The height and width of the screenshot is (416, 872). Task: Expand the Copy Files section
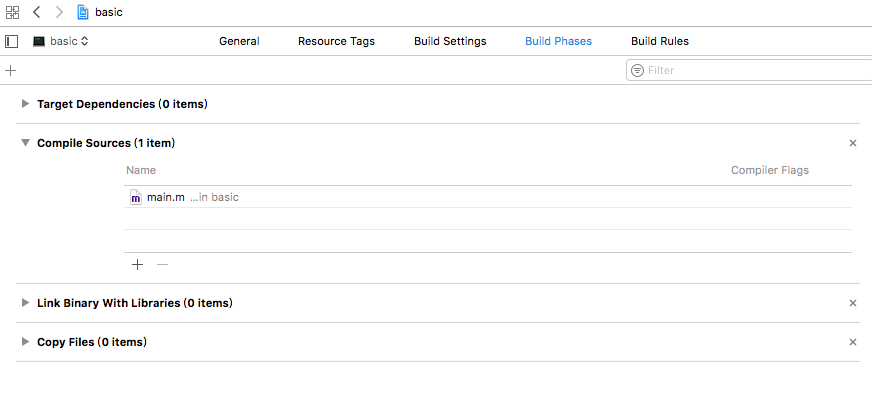click(x=25, y=342)
